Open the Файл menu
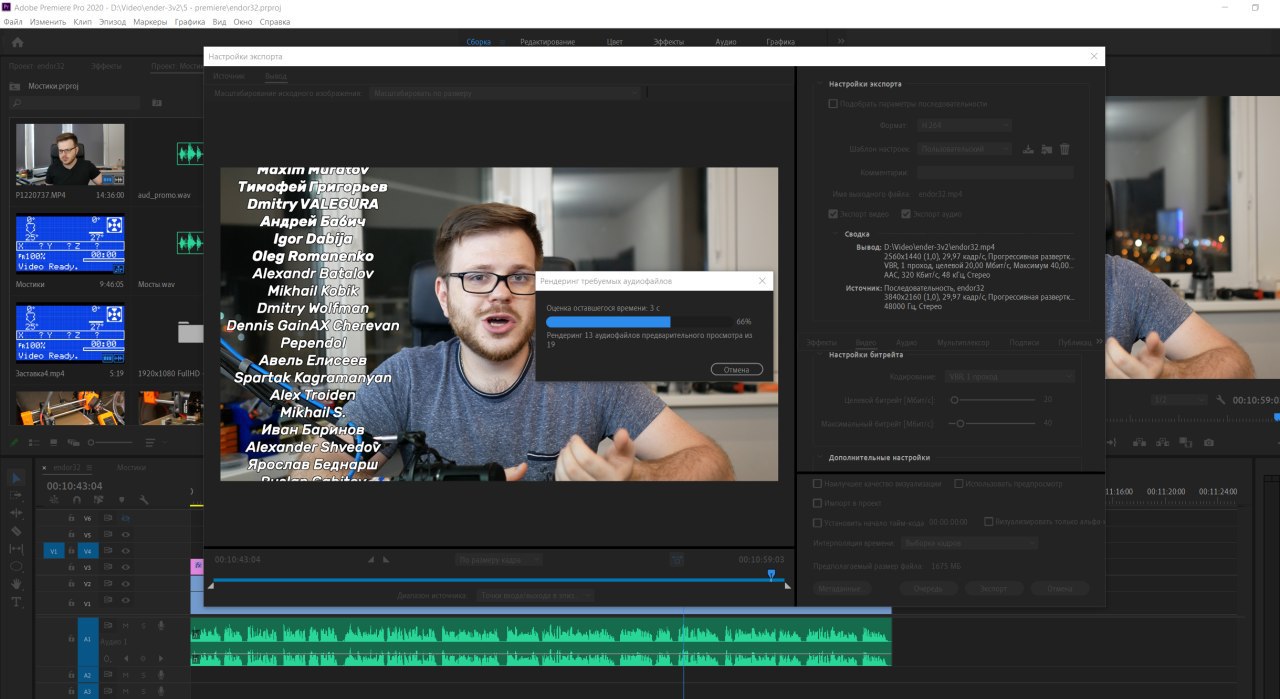Image resolution: width=1280 pixels, height=699 pixels. pos(13,21)
